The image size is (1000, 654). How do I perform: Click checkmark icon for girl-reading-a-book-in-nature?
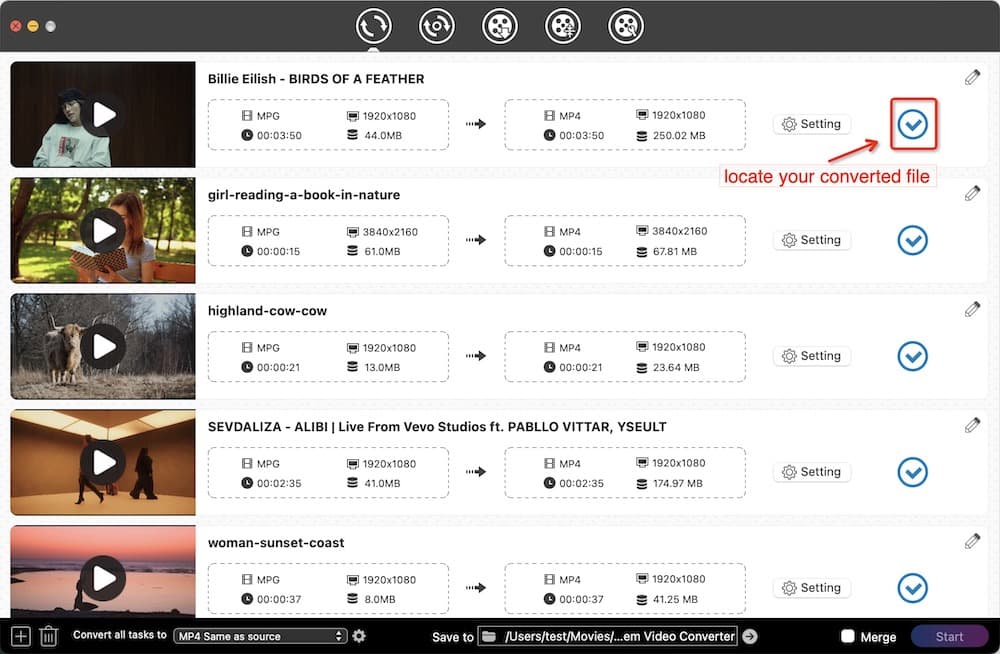click(x=913, y=241)
